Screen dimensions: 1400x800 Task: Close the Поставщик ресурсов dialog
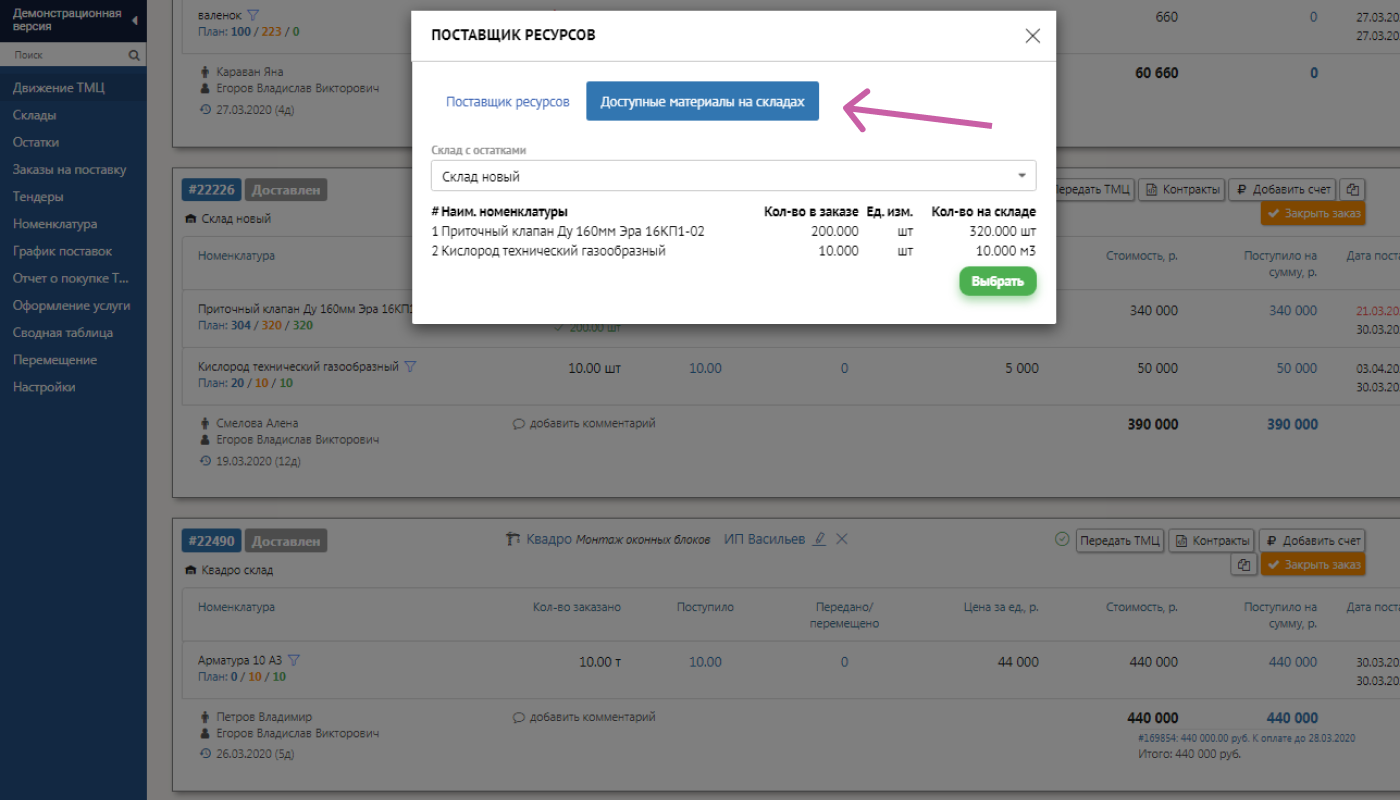tap(1033, 36)
